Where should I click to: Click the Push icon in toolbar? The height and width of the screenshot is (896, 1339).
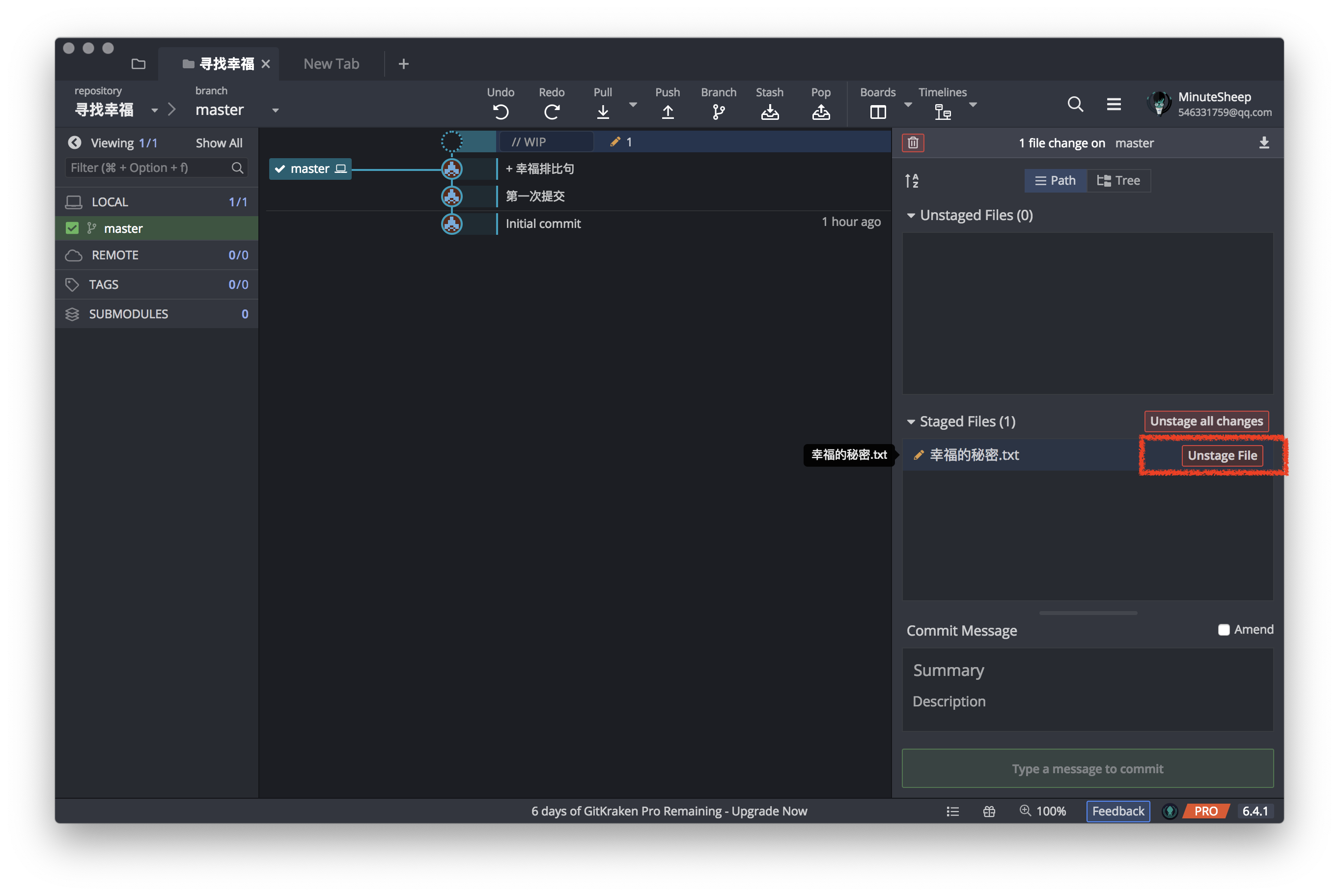667,112
